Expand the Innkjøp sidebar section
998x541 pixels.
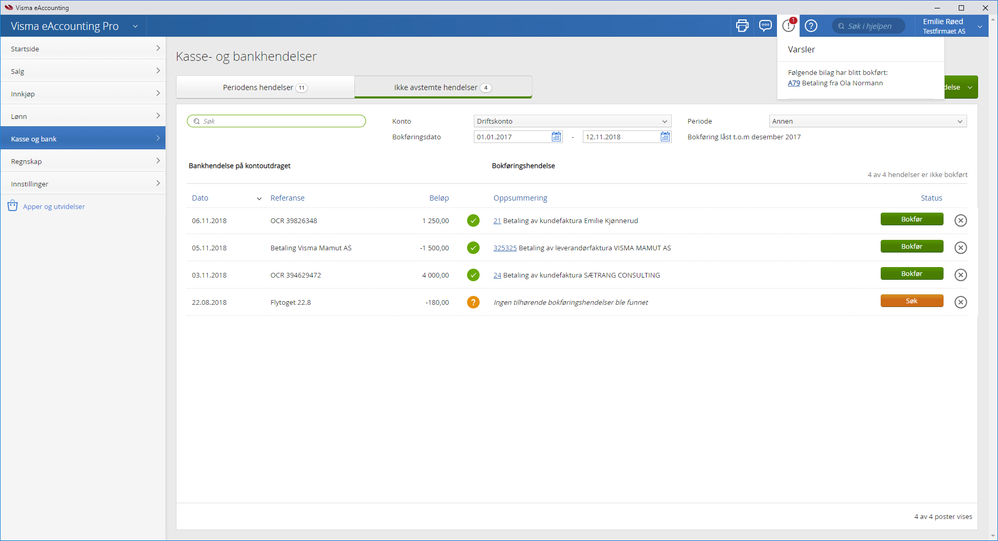pyautogui.click(x=83, y=94)
